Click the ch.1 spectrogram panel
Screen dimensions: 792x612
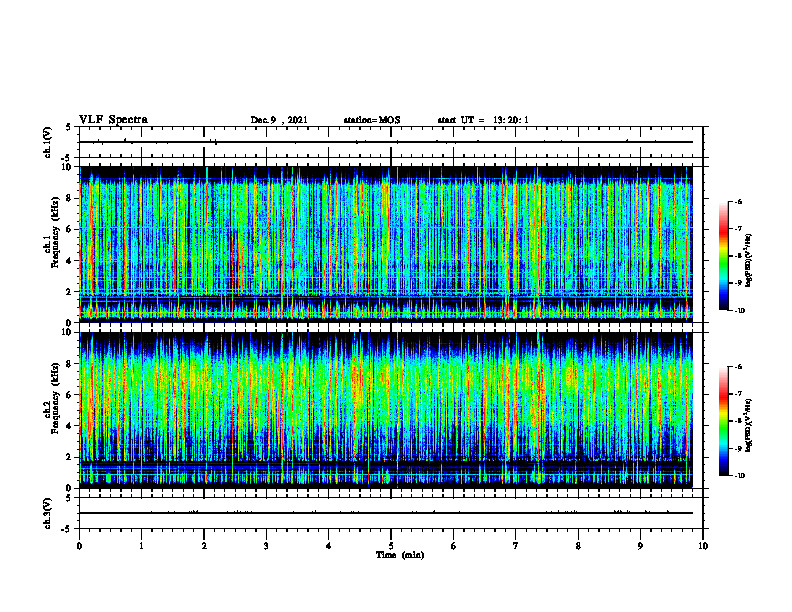click(386, 244)
